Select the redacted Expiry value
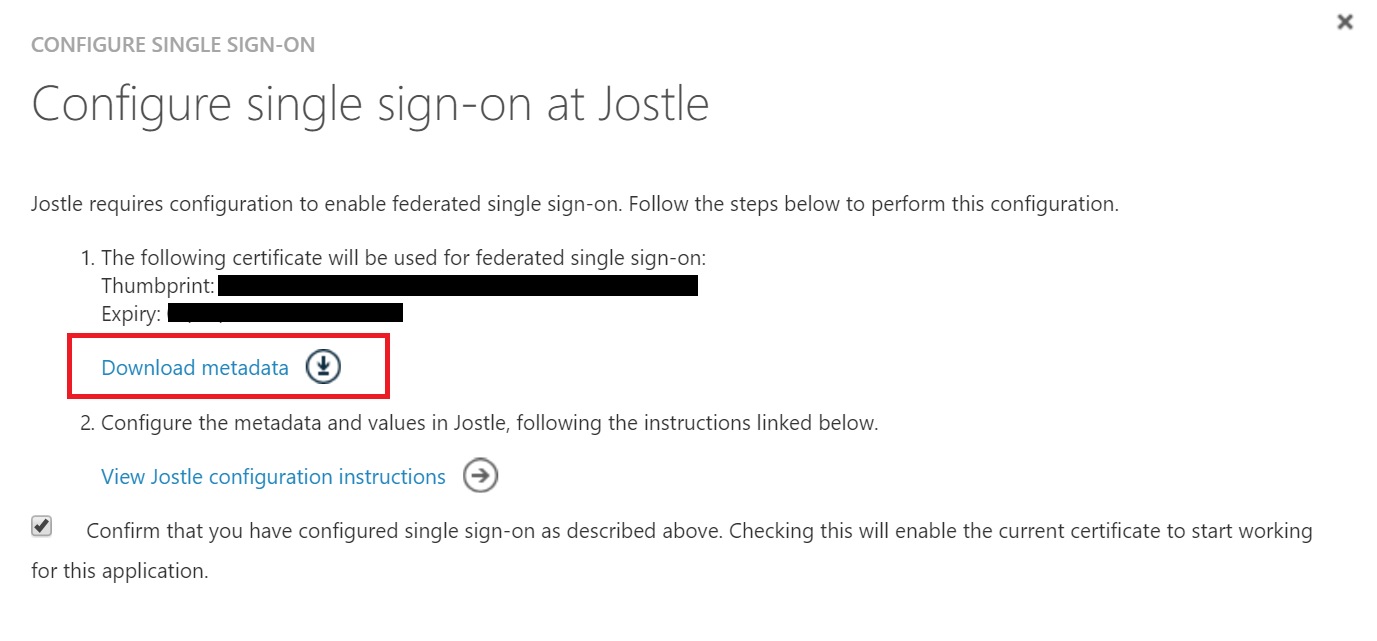Viewport: 1377px width, 641px height. point(285,313)
